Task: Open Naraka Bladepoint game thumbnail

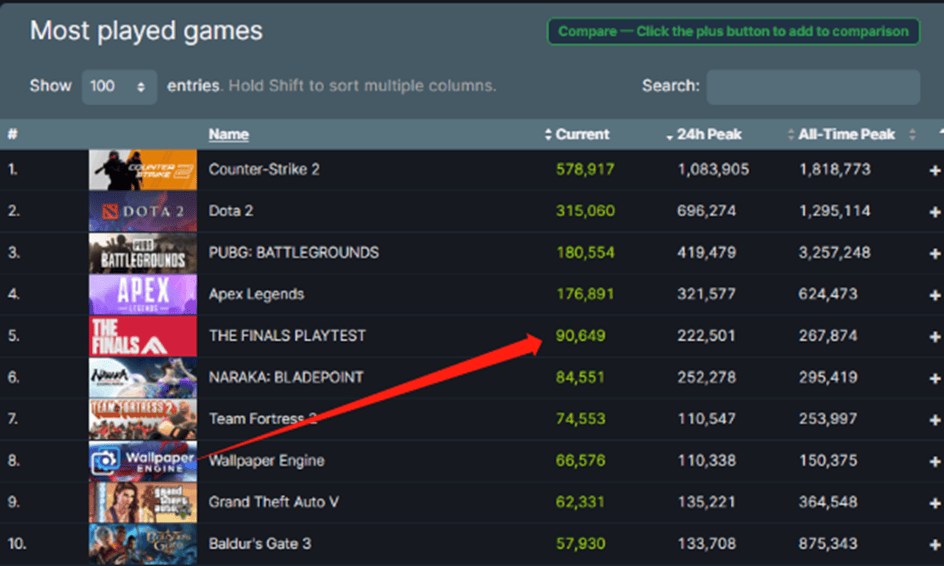Action: click(143, 378)
